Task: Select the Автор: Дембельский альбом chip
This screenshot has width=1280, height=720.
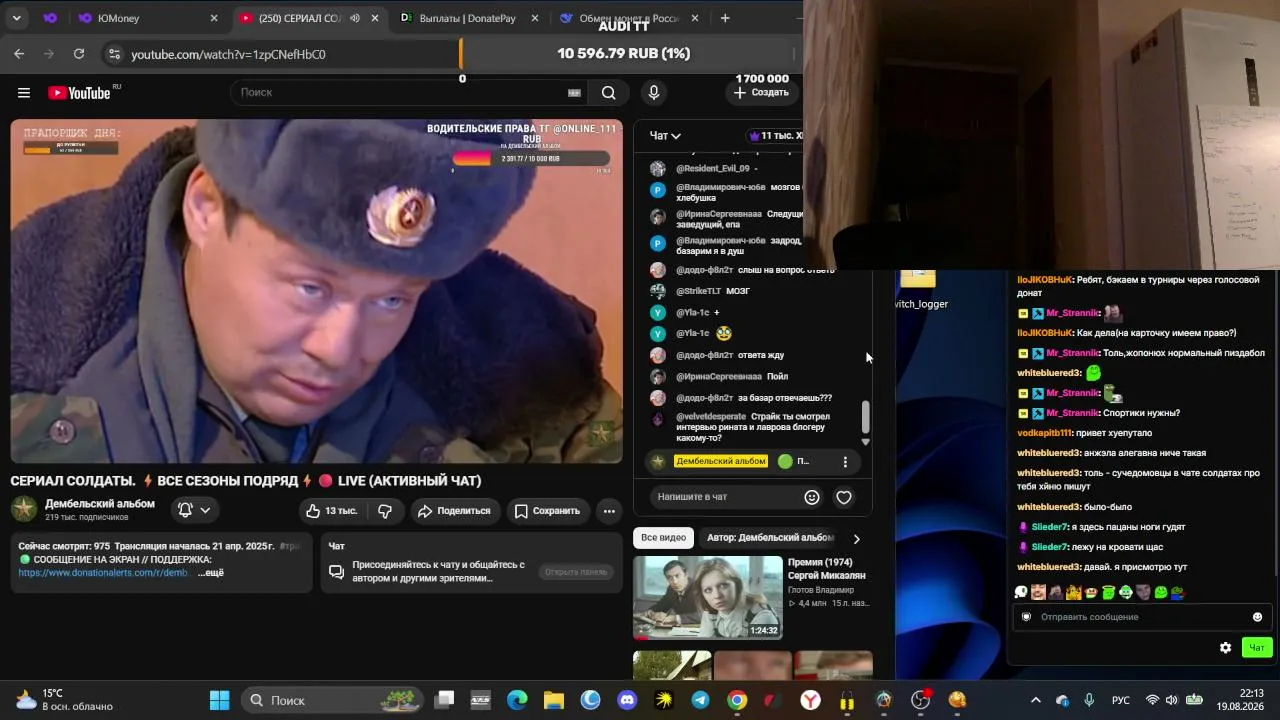Action: click(770, 538)
